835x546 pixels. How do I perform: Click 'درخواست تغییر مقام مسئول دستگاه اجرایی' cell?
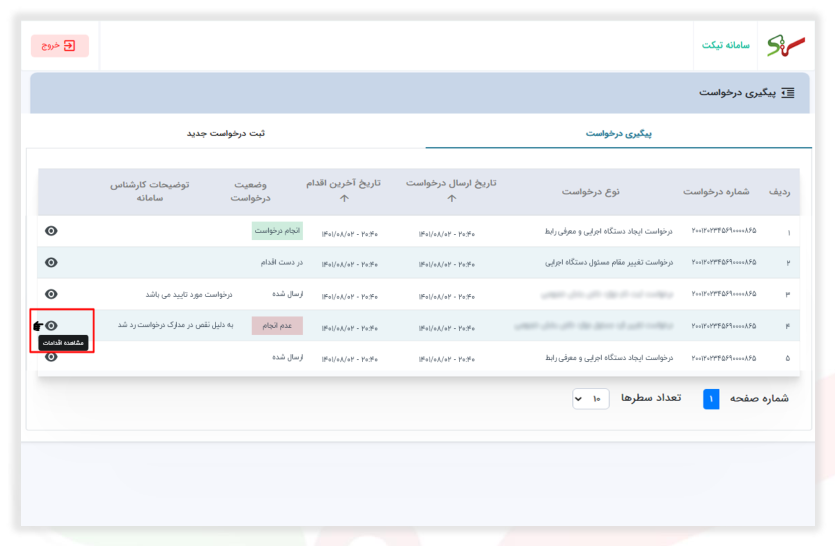tap(609, 262)
